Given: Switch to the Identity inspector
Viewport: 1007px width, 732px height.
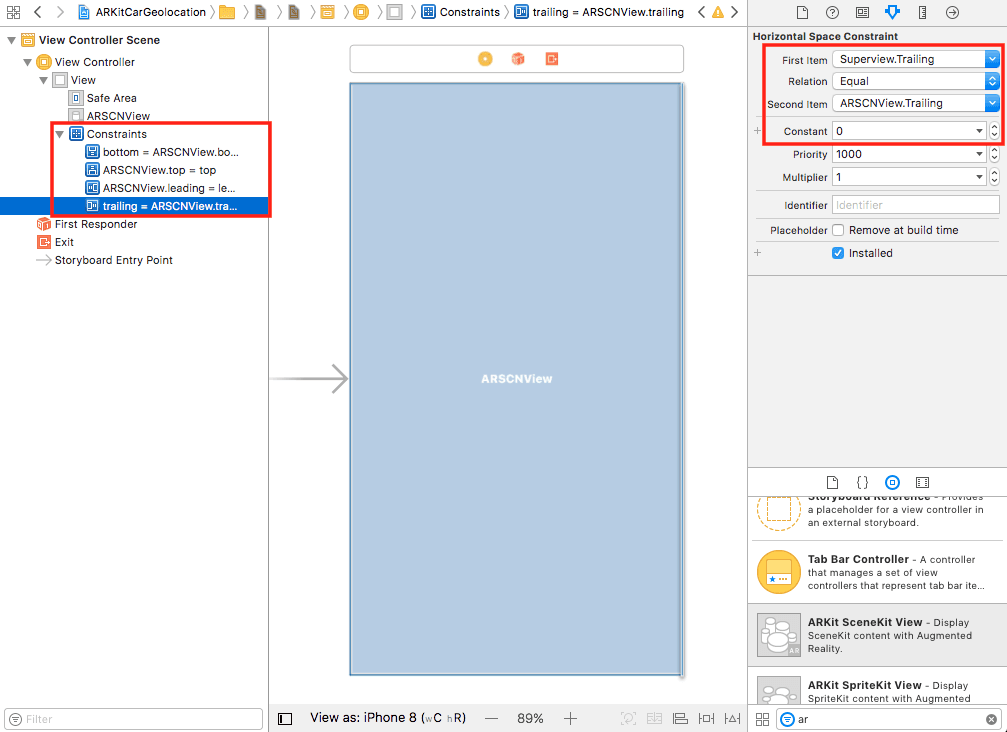Looking at the screenshot, I should click(862, 12).
